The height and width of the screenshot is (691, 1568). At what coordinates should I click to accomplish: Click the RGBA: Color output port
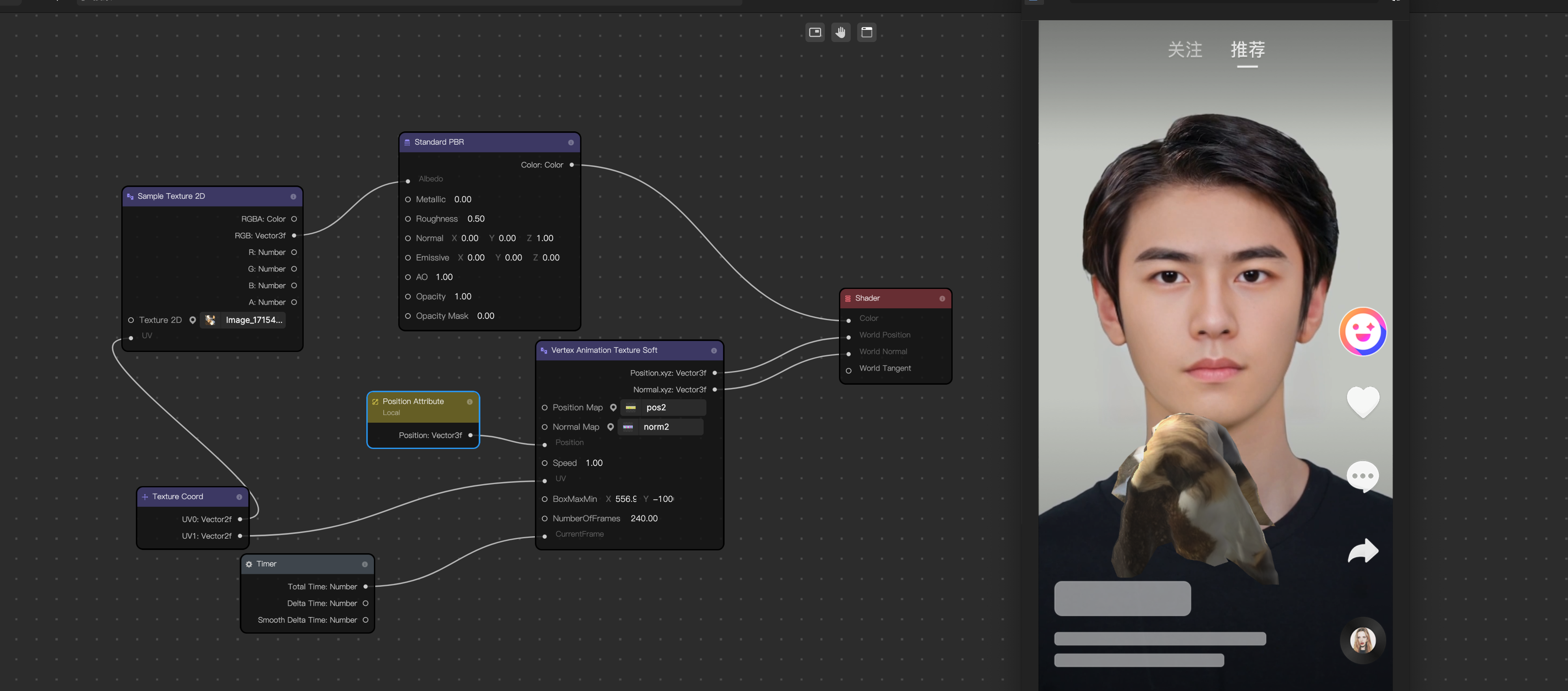(x=294, y=219)
